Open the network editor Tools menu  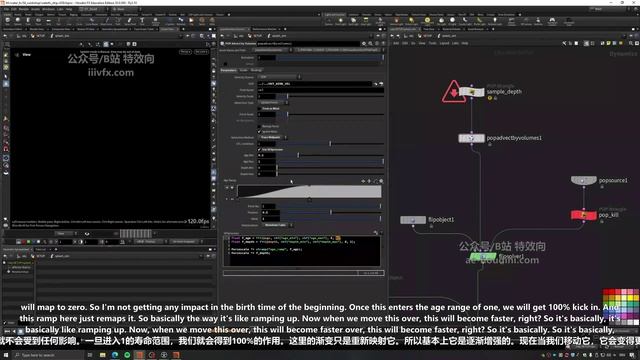pyautogui.click(x=432, y=43)
